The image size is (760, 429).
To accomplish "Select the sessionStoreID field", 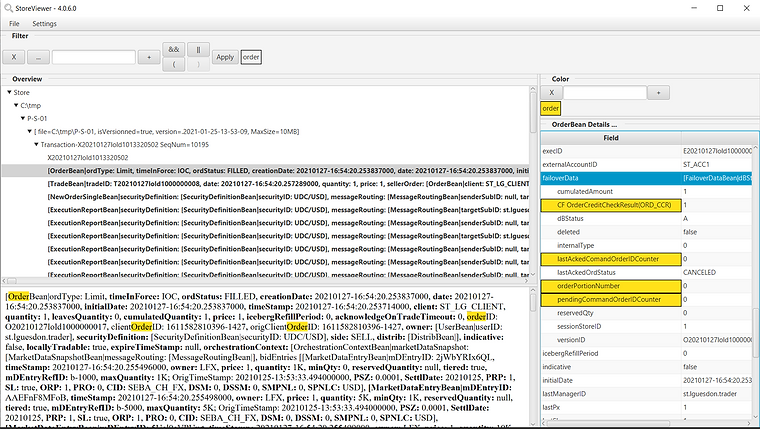I will tap(611, 326).
